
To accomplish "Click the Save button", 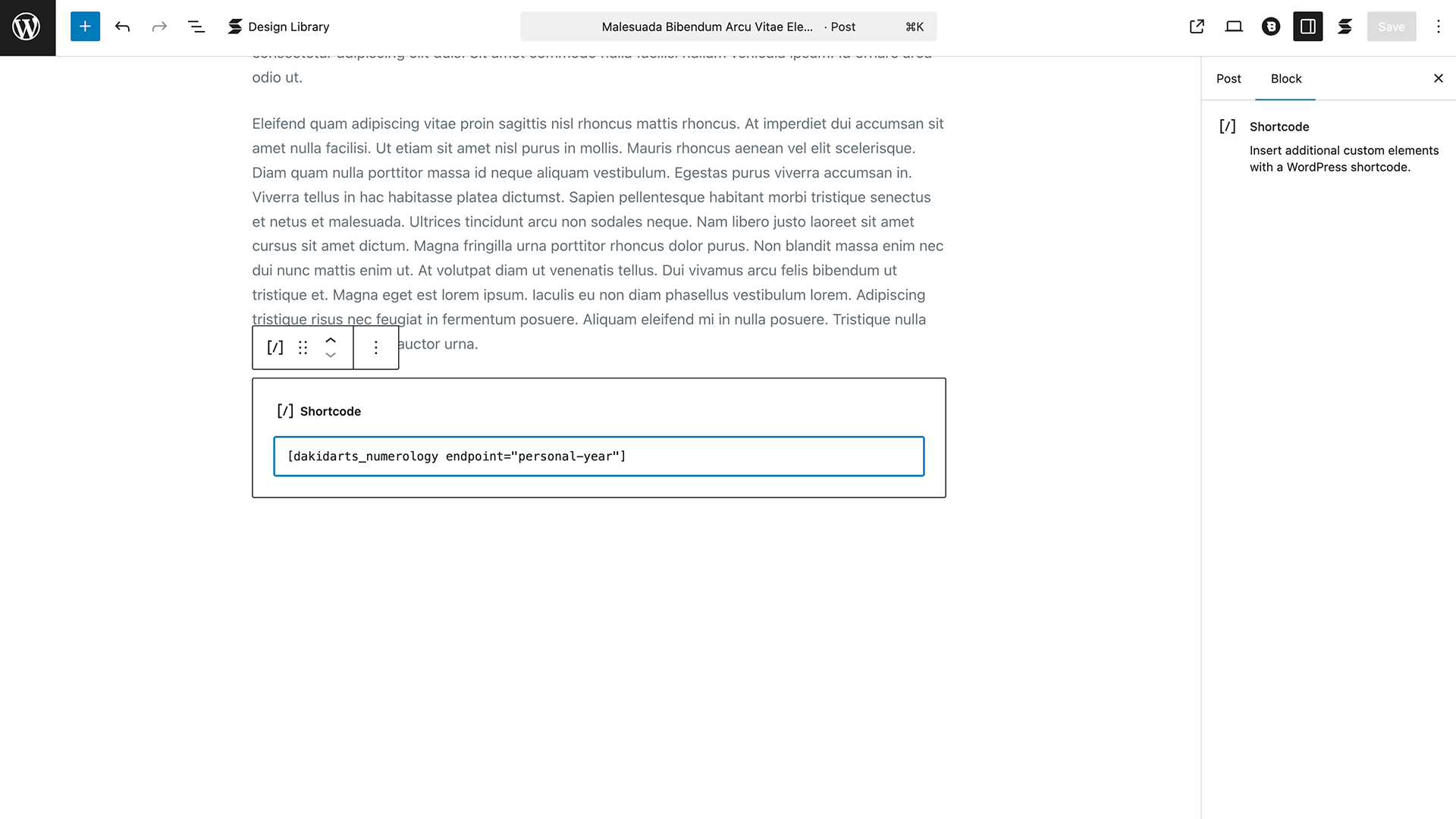I will [x=1391, y=27].
